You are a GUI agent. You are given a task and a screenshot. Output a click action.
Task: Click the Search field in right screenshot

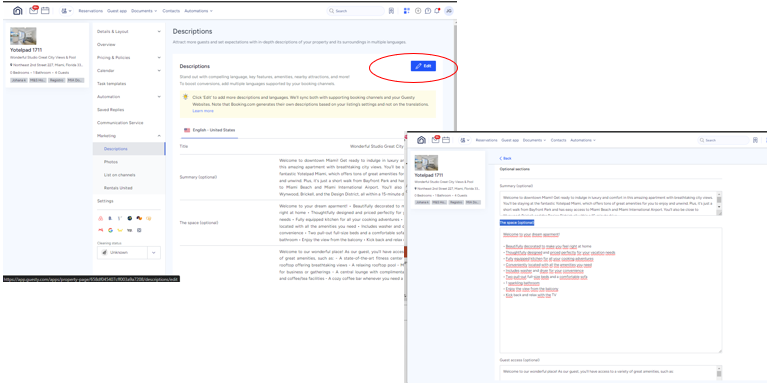pos(724,140)
